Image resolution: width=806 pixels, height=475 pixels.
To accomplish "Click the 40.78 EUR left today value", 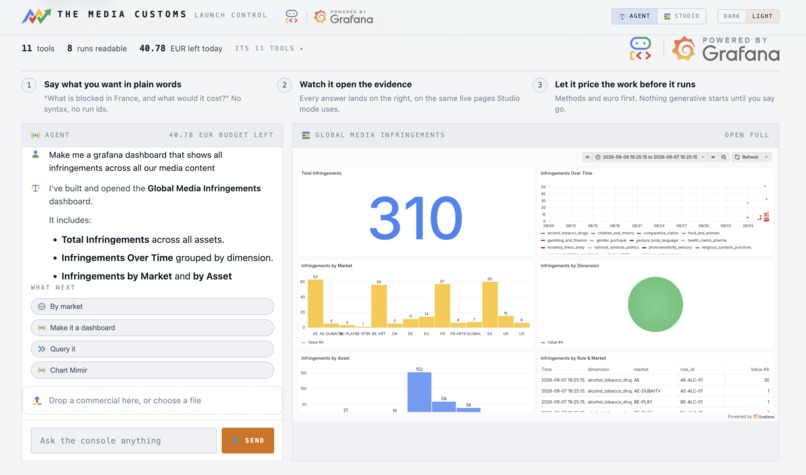I will click(181, 48).
